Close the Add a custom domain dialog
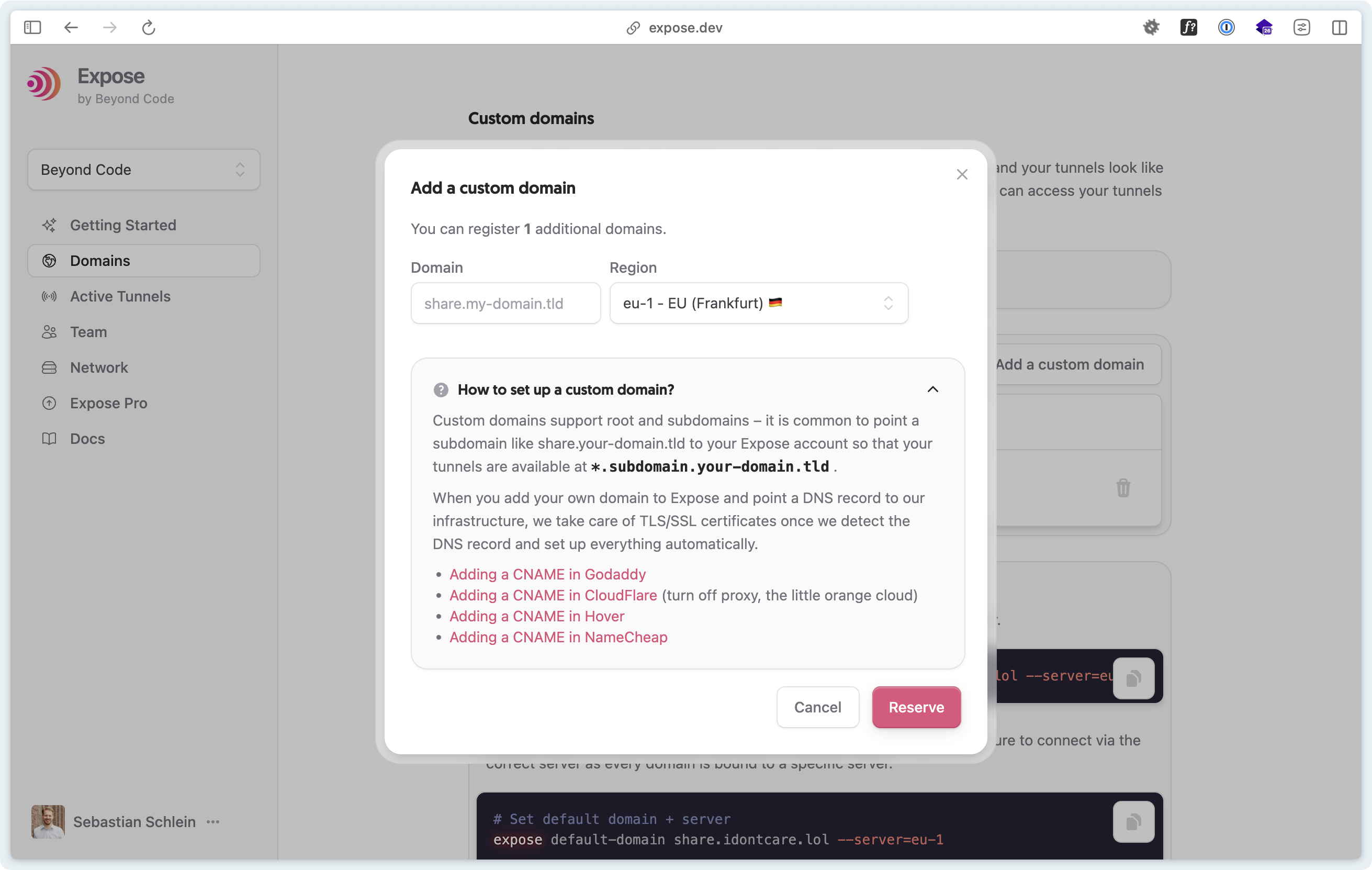Image resolution: width=1372 pixels, height=870 pixels. [x=962, y=174]
